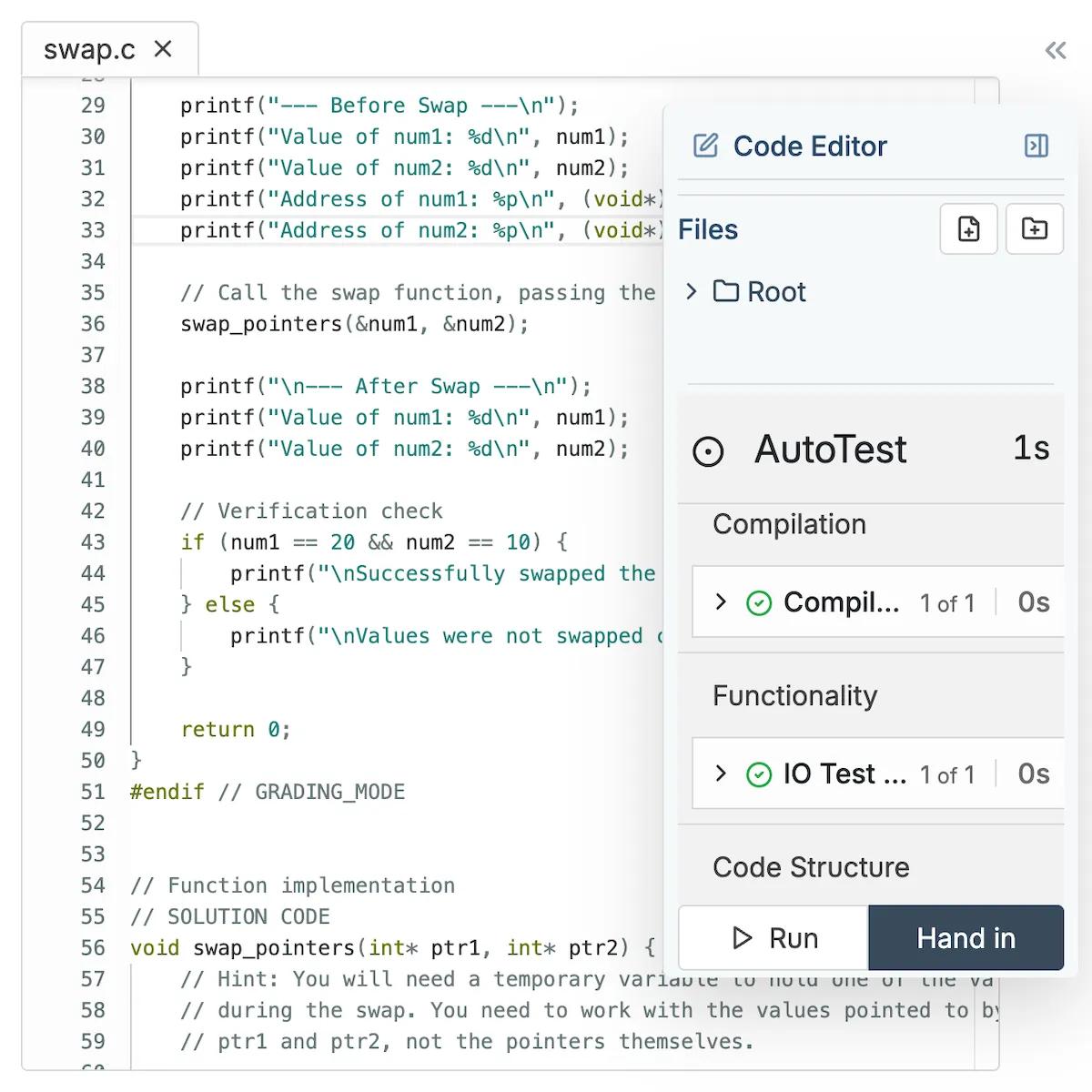This screenshot has height=1092, width=1092.
Task: Collapse the Code Editor side panel
Action: [x=1036, y=146]
